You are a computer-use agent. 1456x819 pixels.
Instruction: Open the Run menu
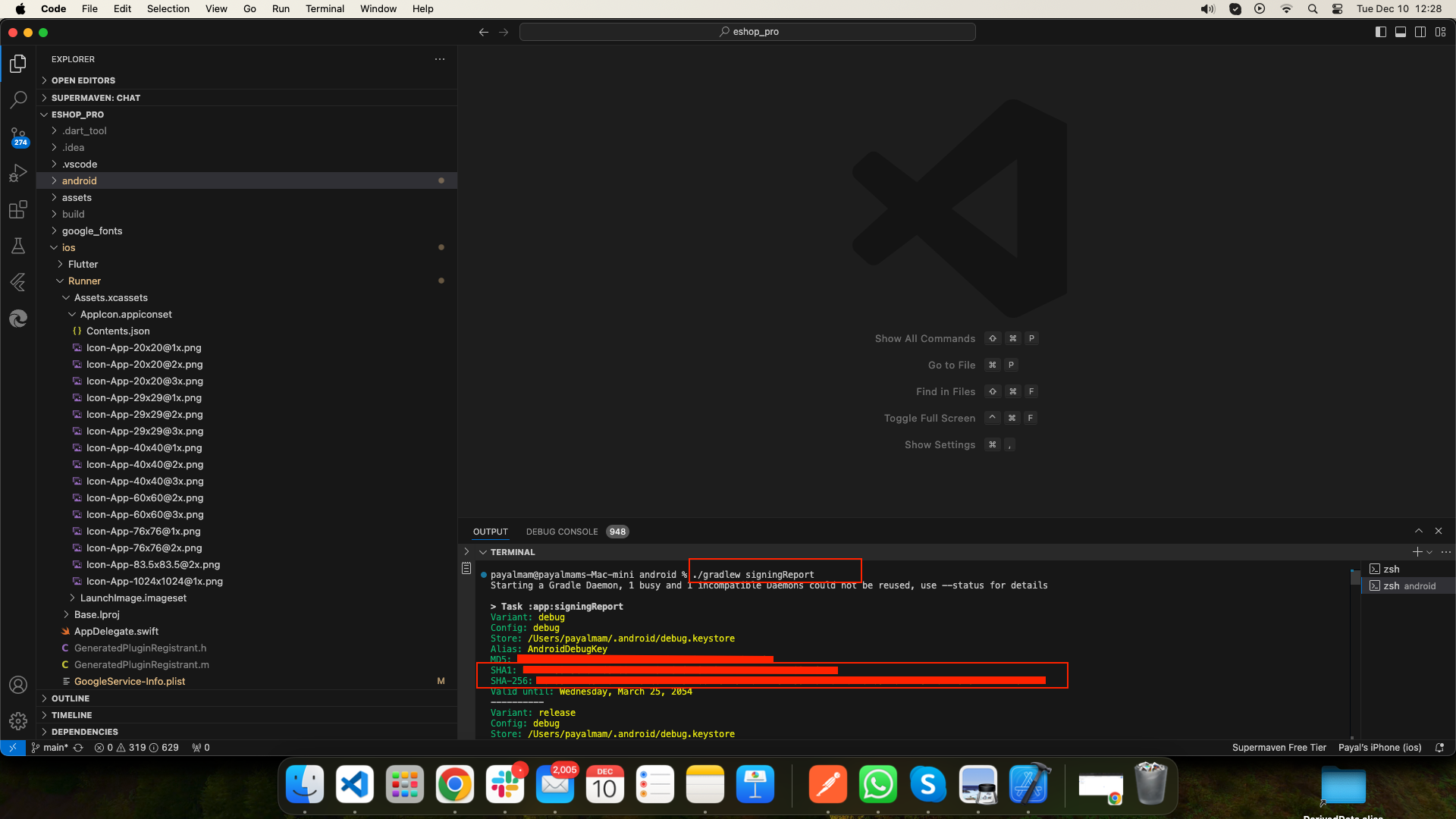pyautogui.click(x=281, y=9)
